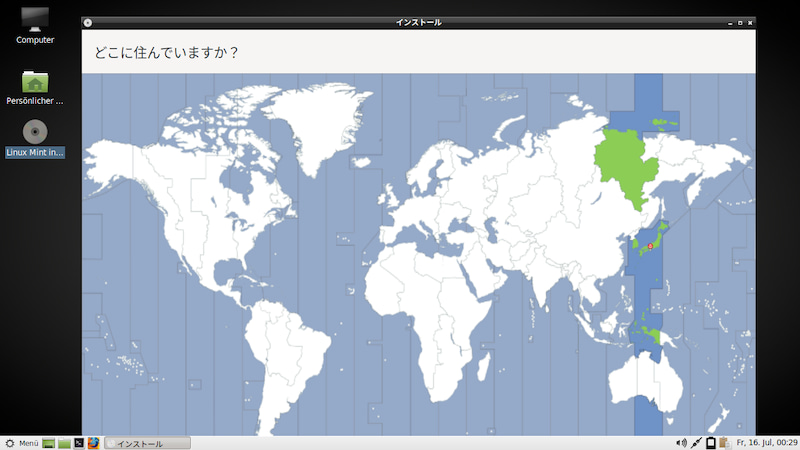Open the installer window menu circle icon
The height and width of the screenshot is (450, 800).
(x=88, y=22)
